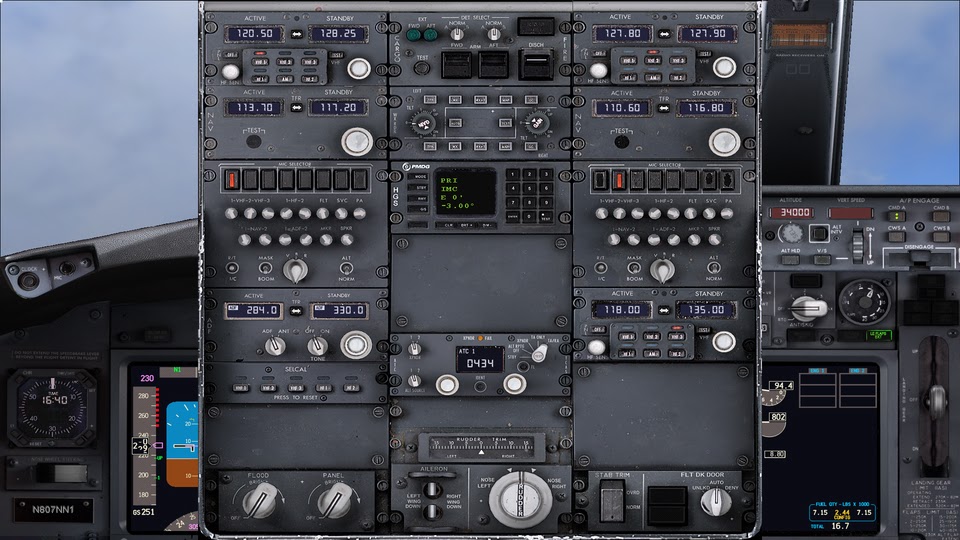The image size is (960, 540).
Task: Turn the COM2 frequency tuning knob
Action: point(724,67)
